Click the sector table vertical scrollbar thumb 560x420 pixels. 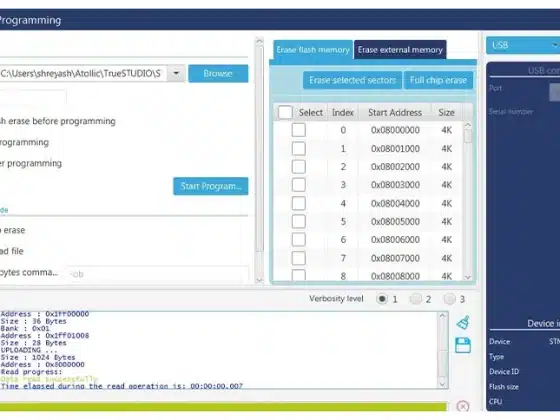coord(468,136)
